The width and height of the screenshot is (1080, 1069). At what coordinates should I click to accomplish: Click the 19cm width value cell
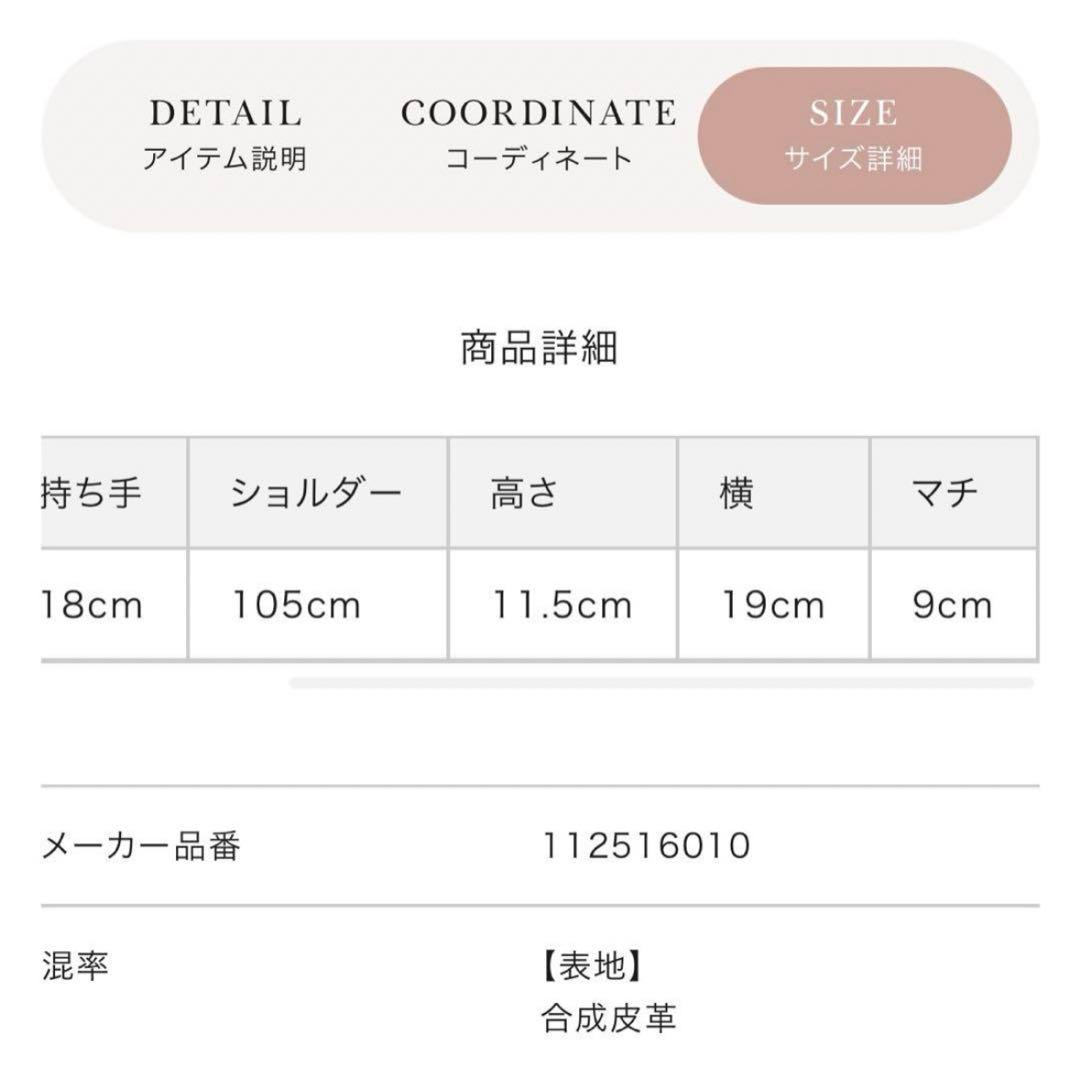coord(774,605)
